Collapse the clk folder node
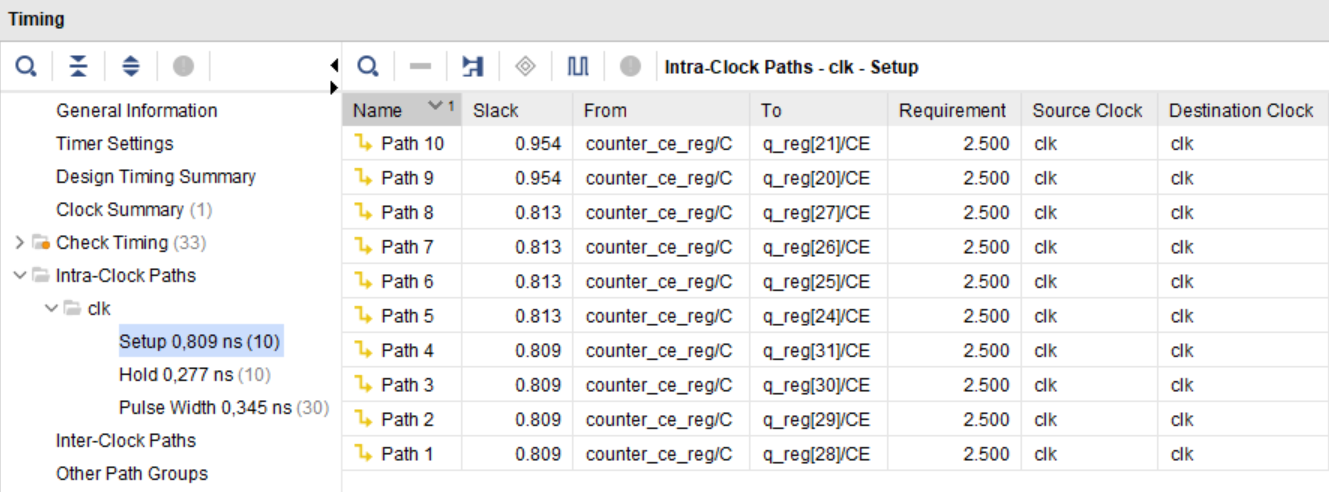 coord(51,309)
